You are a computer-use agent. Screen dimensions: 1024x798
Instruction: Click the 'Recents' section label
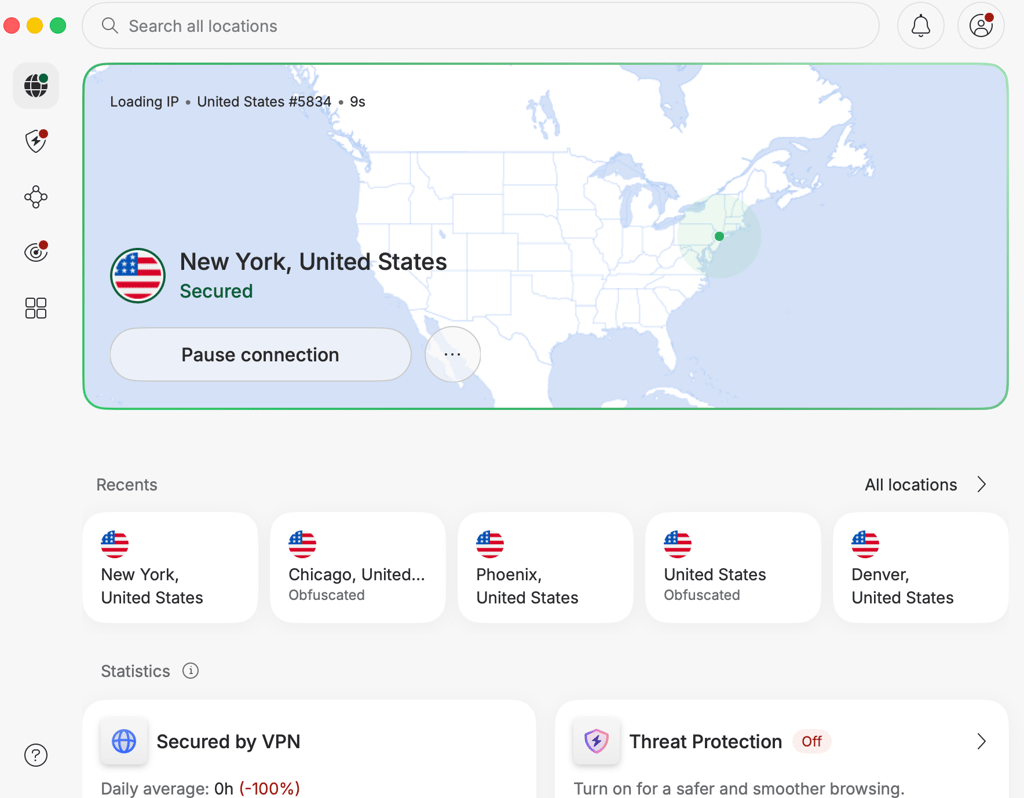coord(127,485)
